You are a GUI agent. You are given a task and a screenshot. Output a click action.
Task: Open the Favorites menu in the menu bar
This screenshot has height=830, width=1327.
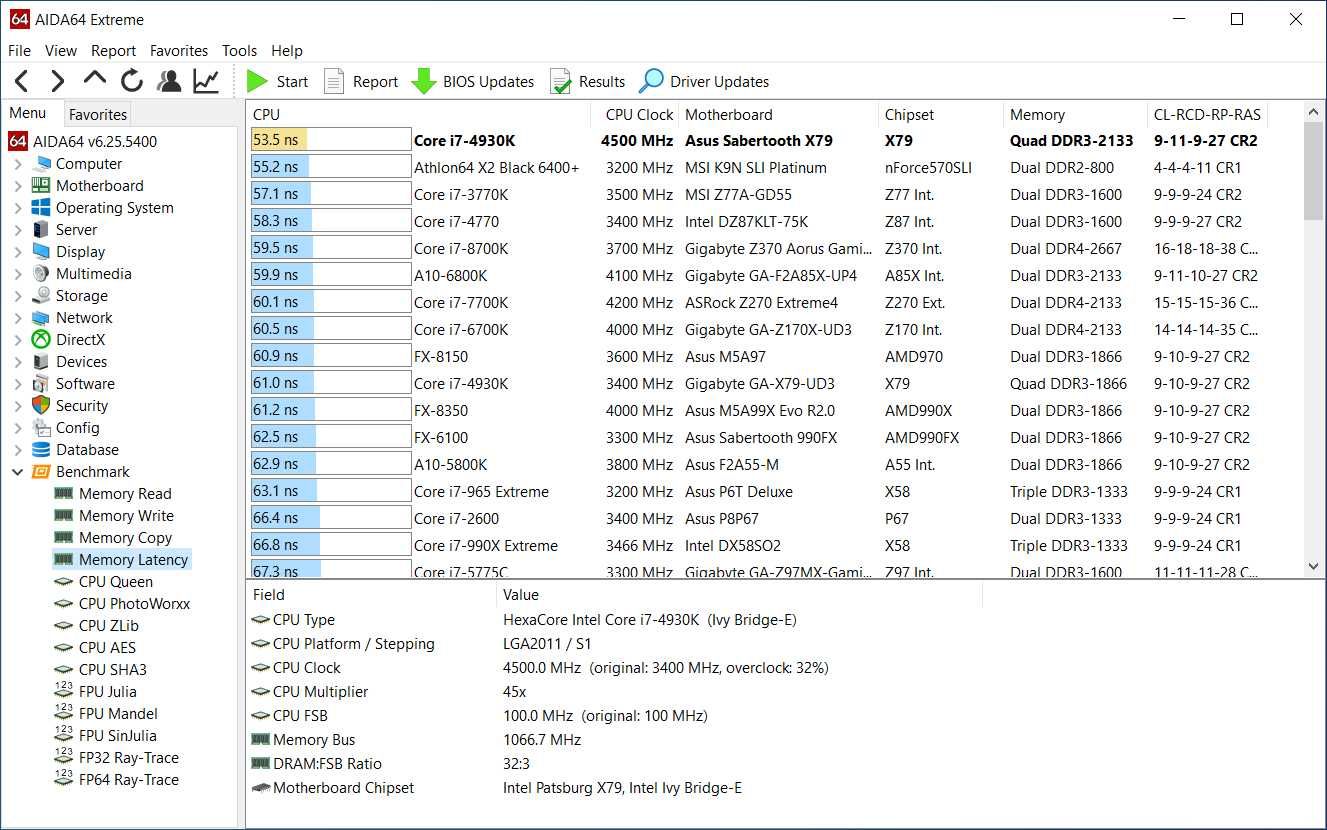point(179,50)
